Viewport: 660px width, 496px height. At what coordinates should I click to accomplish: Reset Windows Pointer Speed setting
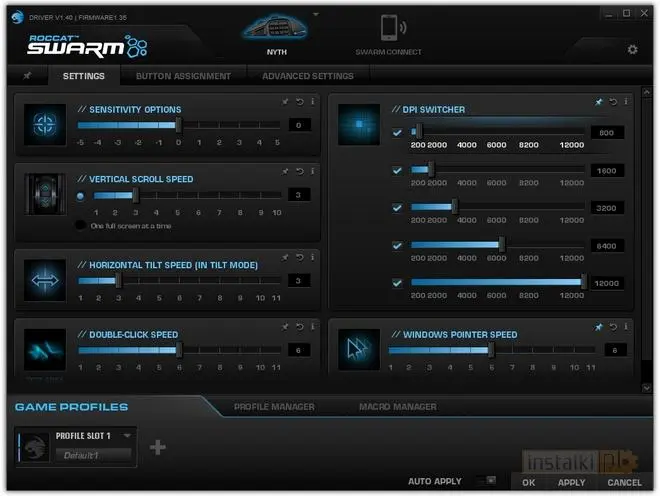pyautogui.click(x=613, y=327)
